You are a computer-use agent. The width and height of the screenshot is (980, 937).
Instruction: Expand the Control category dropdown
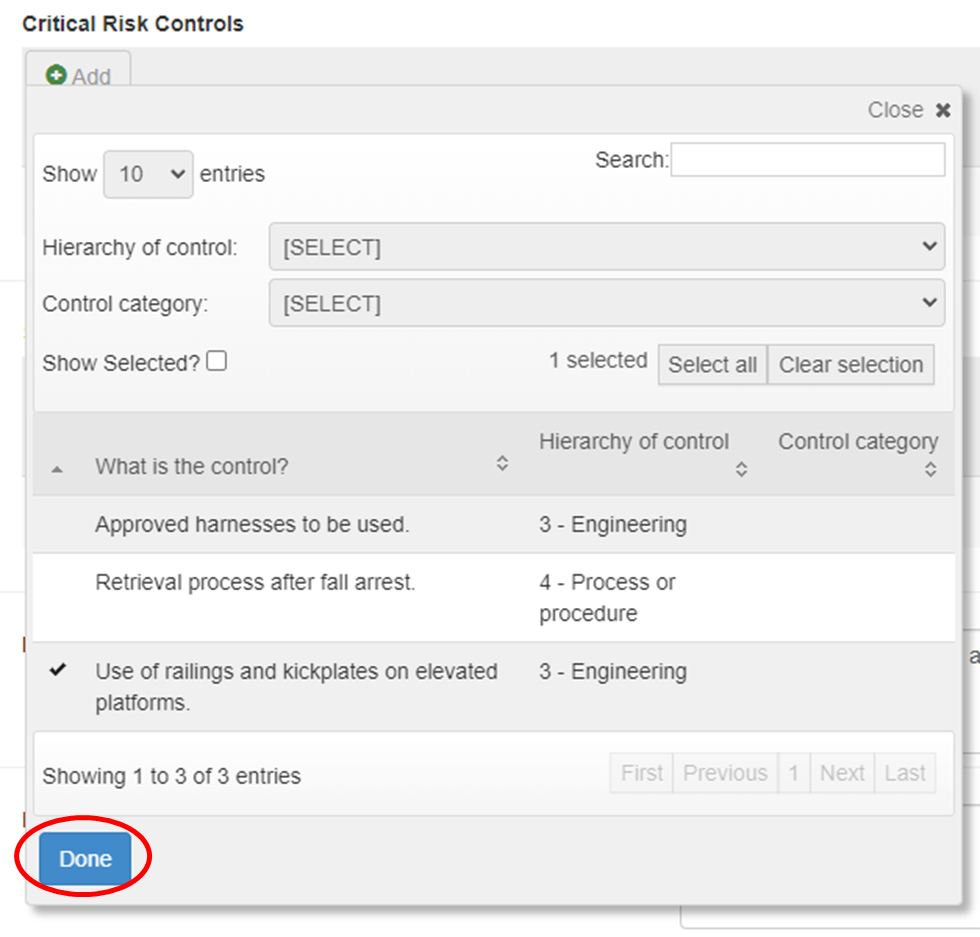pos(606,303)
